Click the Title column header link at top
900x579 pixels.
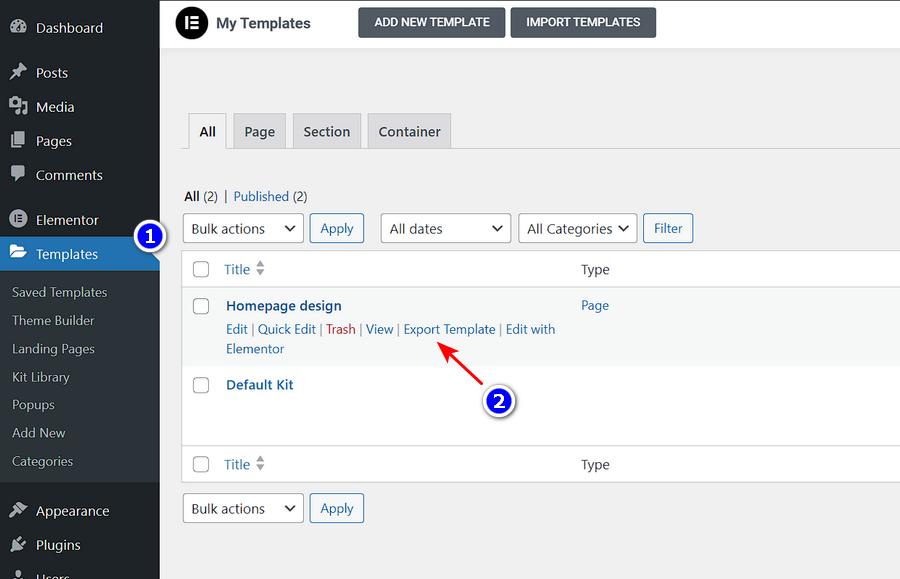point(236,269)
